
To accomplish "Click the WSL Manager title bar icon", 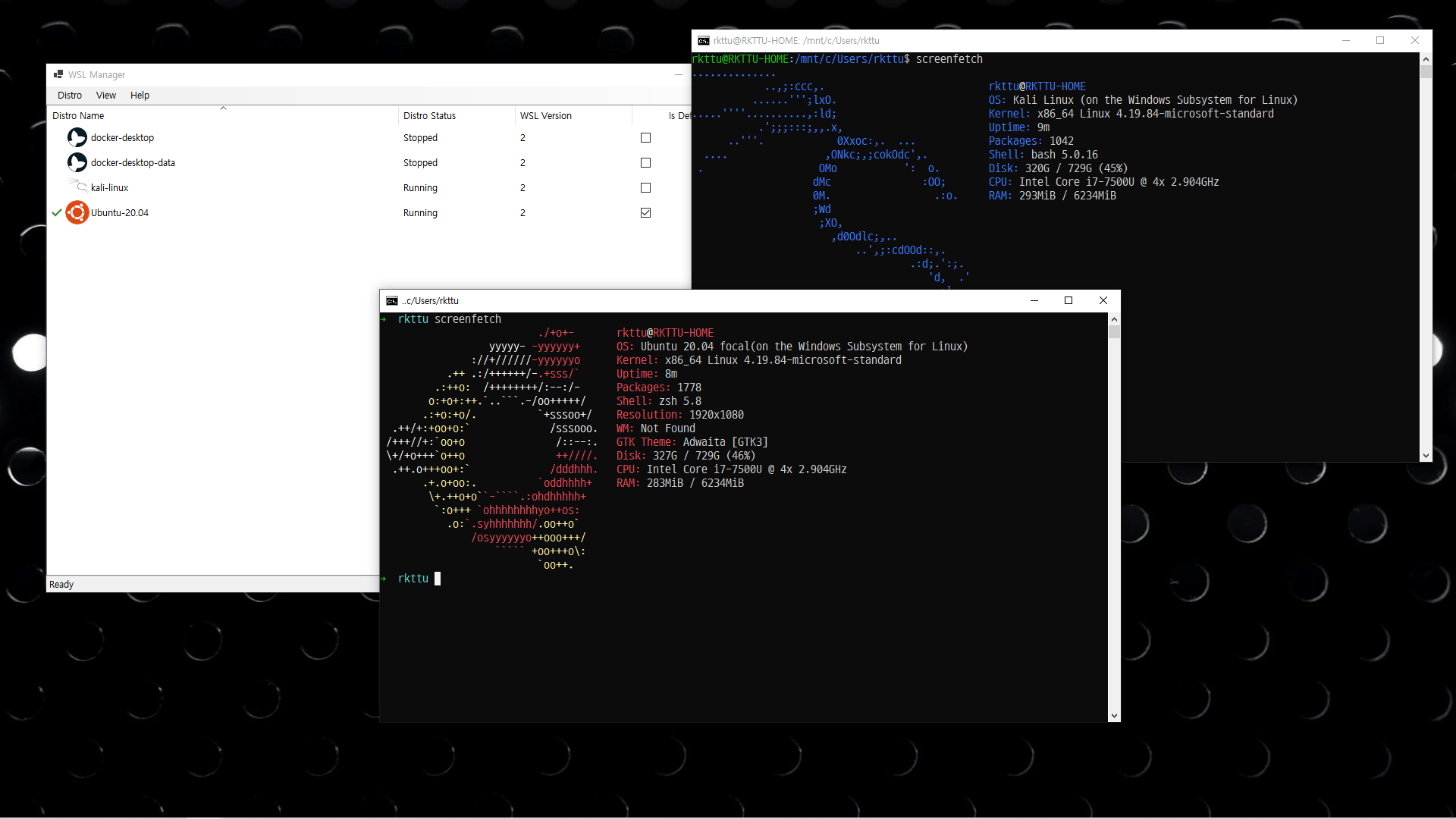I will [x=58, y=74].
